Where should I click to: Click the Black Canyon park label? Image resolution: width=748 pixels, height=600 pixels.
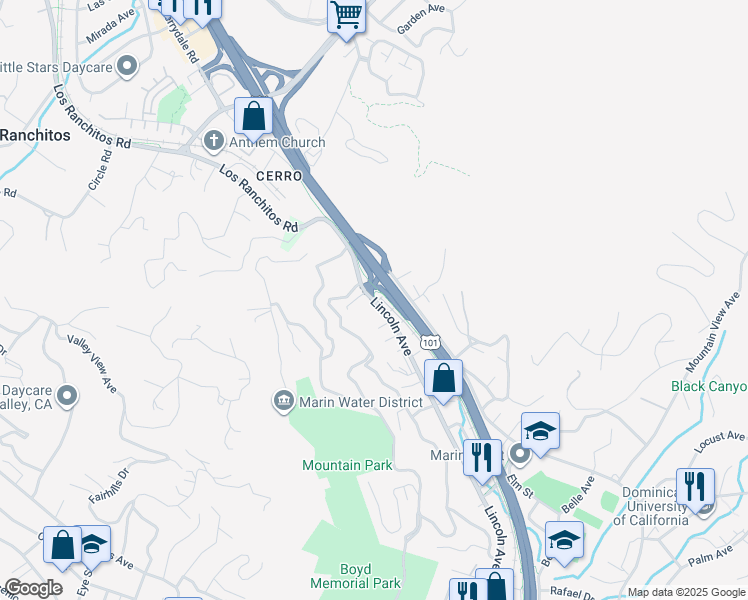point(709,386)
